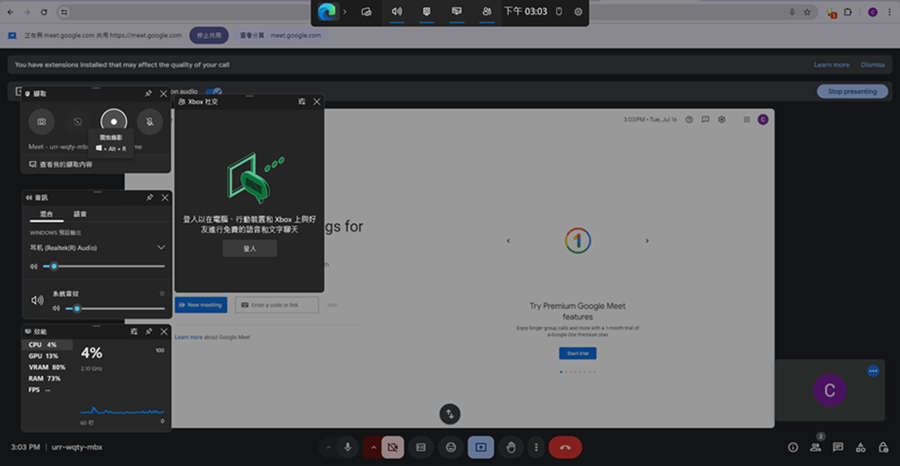Open more options menu in Meet toolbar
Screen dimensions: 900x466
tap(536, 447)
